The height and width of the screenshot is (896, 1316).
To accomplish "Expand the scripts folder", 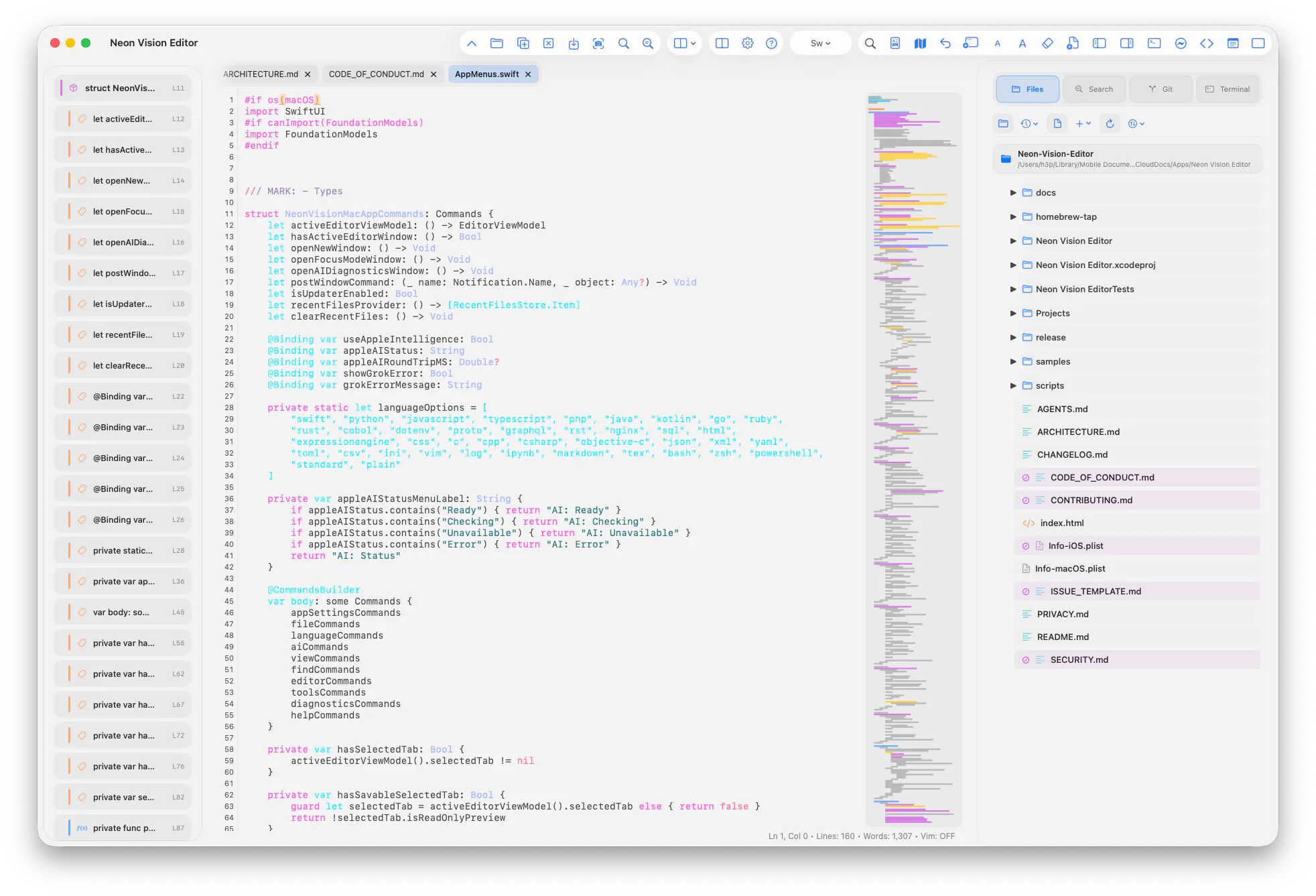I will pyautogui.click(x=1013, y=386).
